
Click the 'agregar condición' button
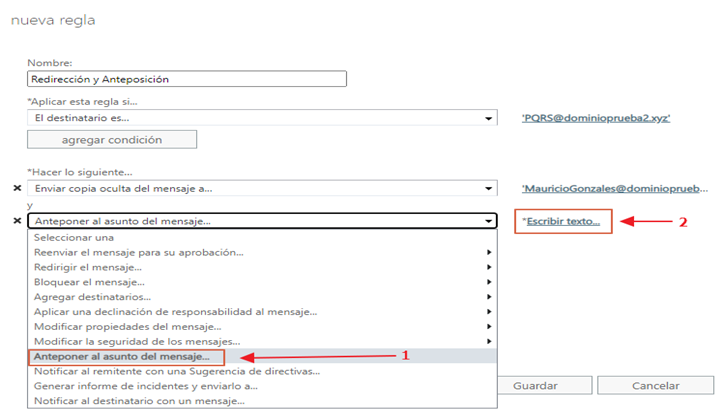coord(112,139)
